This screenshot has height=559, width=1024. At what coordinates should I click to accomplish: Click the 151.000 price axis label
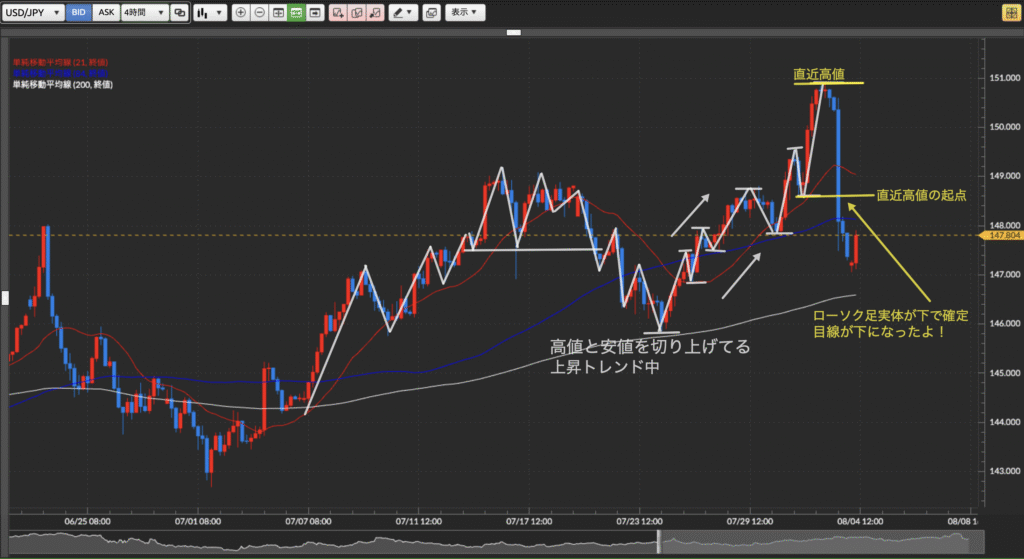[1004, 78]
